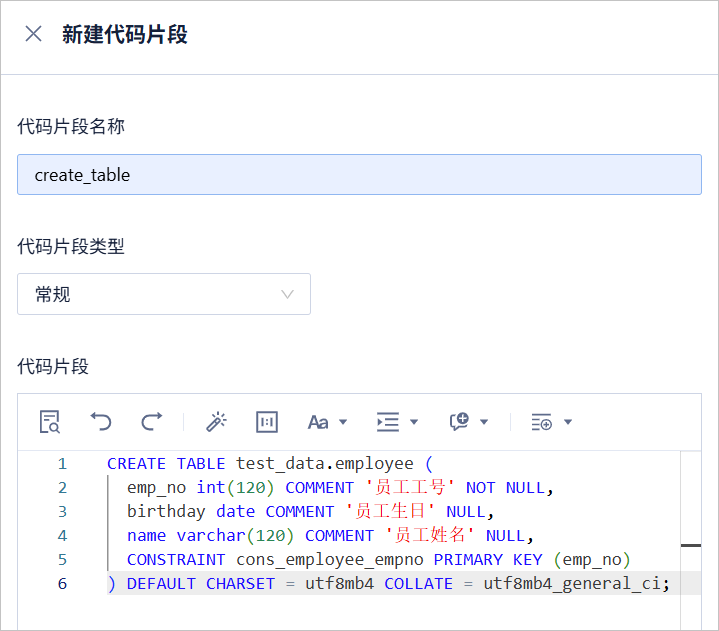Click the find and replace toolbar icon
The image size is (719, 631).
(x=50, y=422)
